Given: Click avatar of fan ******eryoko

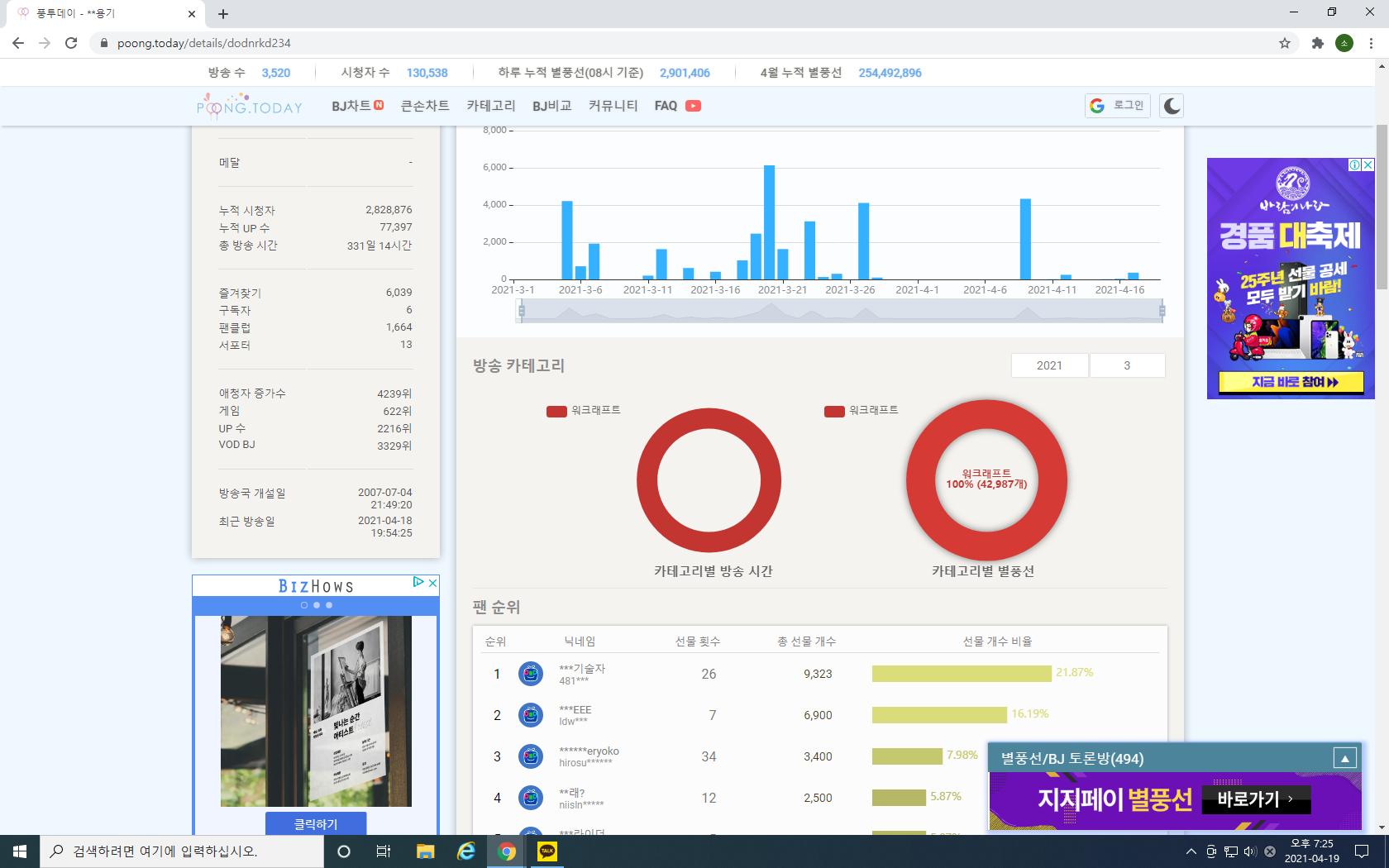Looking at the screenshot, I should (531, 756).
